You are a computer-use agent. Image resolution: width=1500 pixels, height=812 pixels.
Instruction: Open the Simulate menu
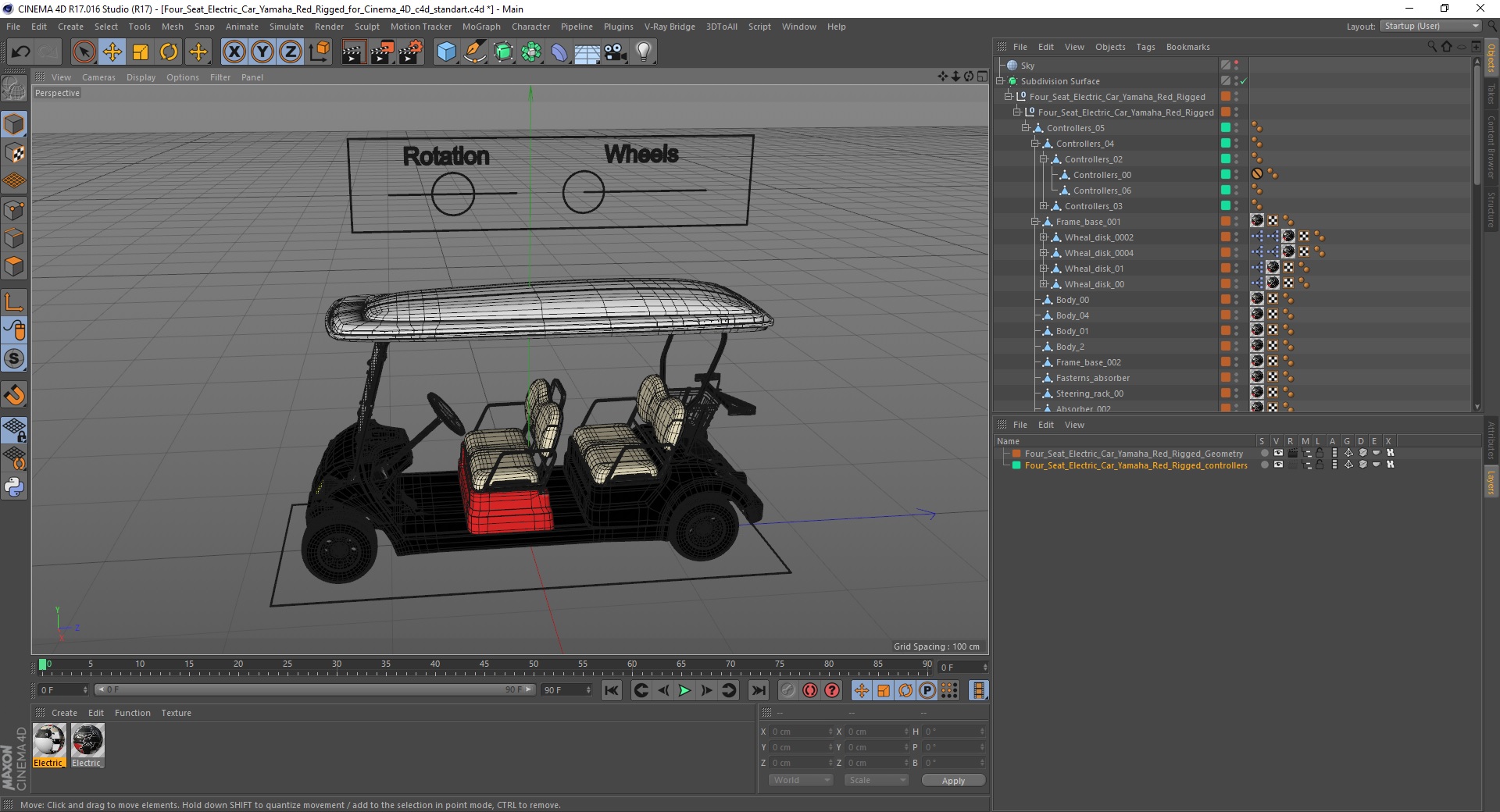click(x=287, y=27)
